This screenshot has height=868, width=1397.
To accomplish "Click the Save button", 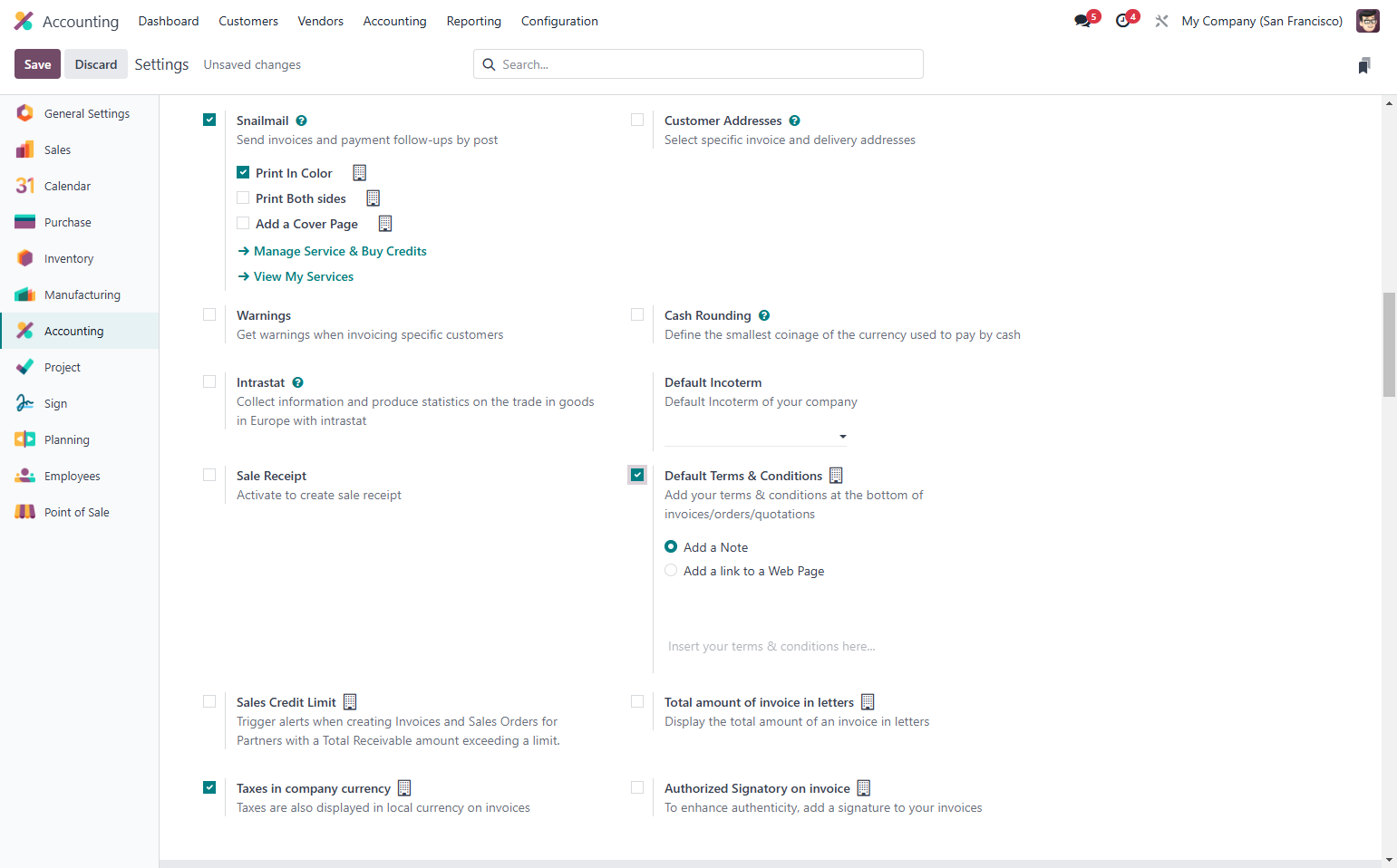I will [37, 64].
